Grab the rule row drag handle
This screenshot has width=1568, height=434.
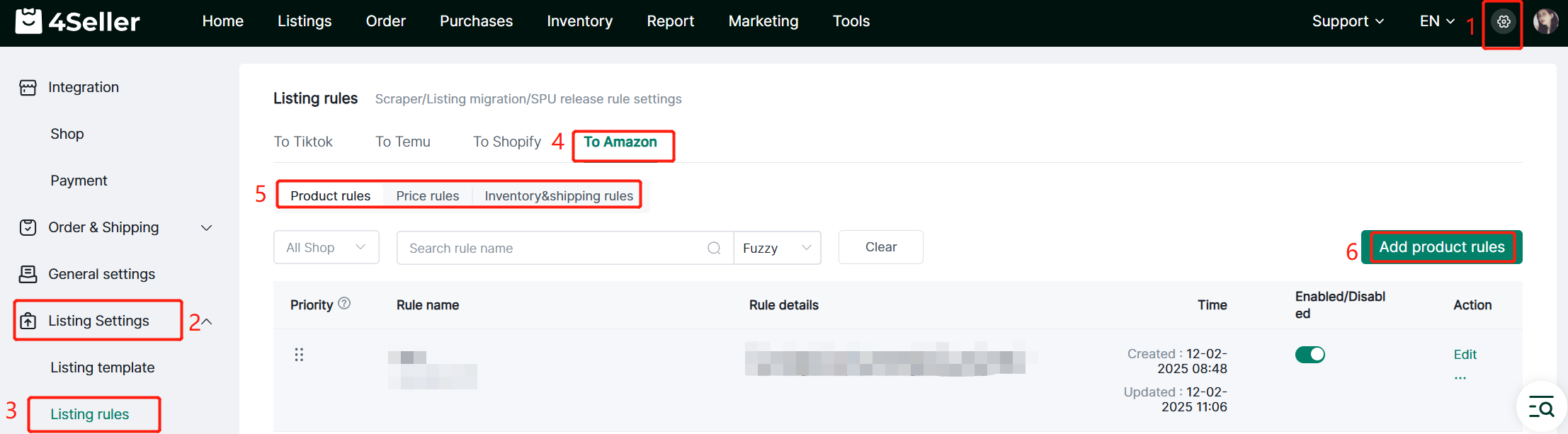coord(299,355)
